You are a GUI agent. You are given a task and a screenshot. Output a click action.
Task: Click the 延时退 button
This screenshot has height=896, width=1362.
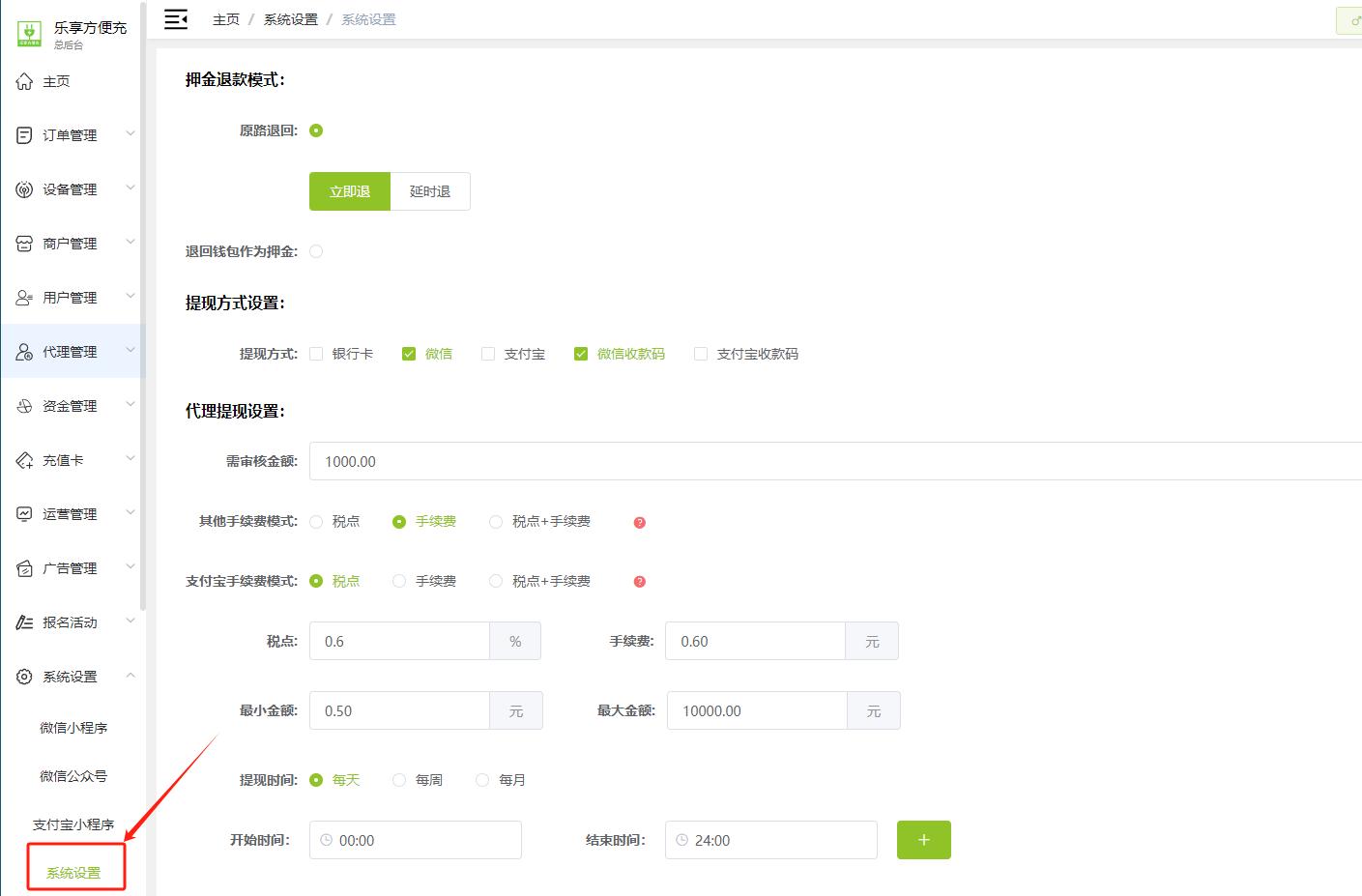click(x=430, y=191)
